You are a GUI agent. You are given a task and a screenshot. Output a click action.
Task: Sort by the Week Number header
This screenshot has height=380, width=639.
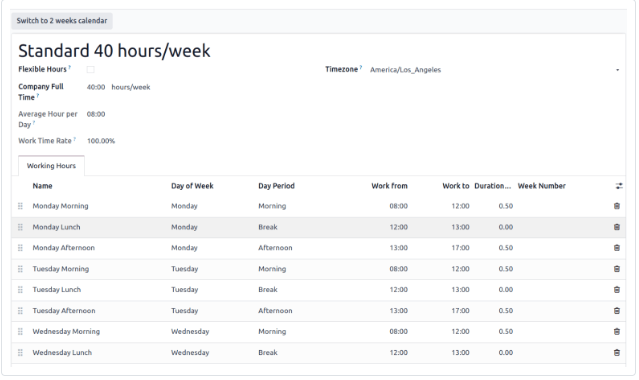click(x=542, y=186)
